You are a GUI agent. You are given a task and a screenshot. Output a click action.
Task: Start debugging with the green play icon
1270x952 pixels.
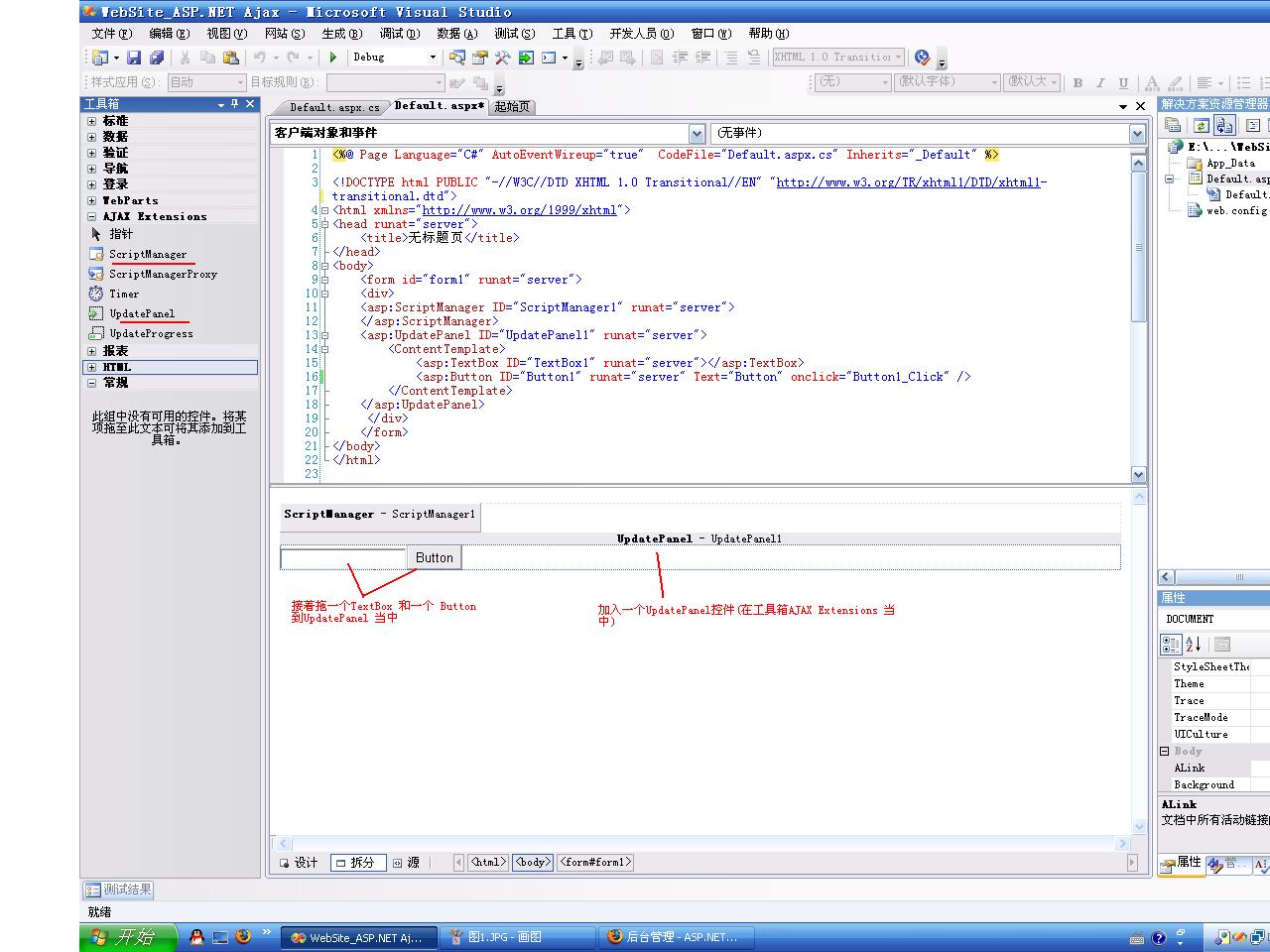pyautogui.click(x=333, y=58)
